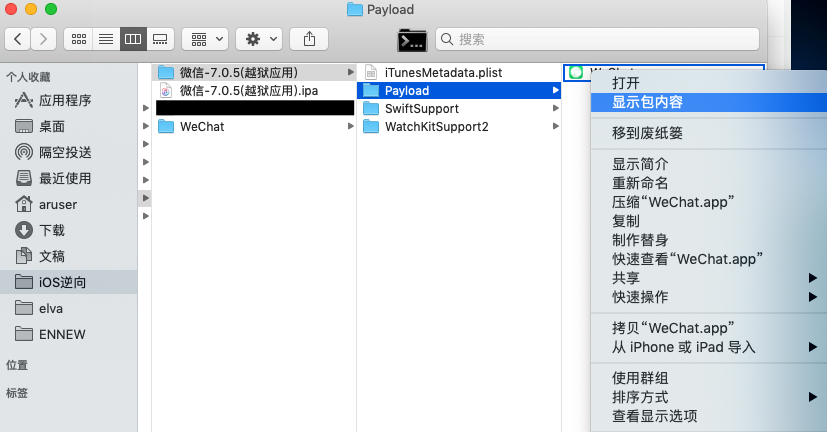827x432 pixels.
Task: Switch Finder to list view
Action: tap(106, 39)
